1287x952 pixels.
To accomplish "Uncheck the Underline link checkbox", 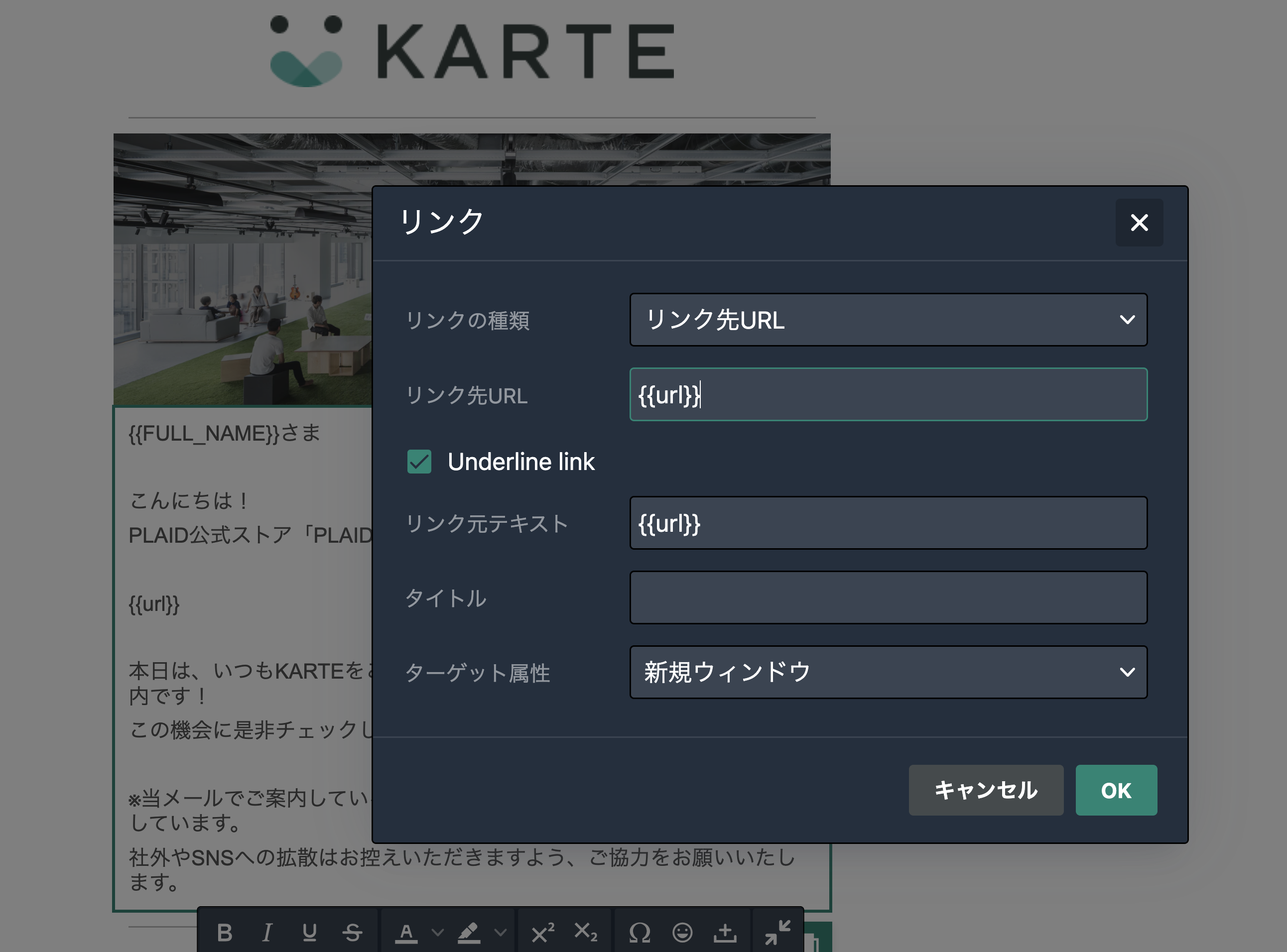I will [x=419, y=462].
